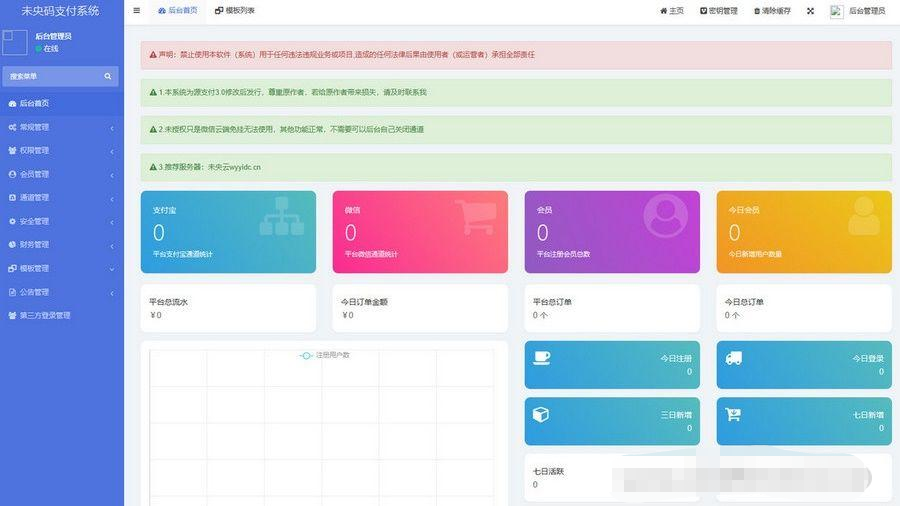Click the hierarchy icon on 支付宝 card
Viewport: 900px width, 506px height.
(x=281, y=216)
